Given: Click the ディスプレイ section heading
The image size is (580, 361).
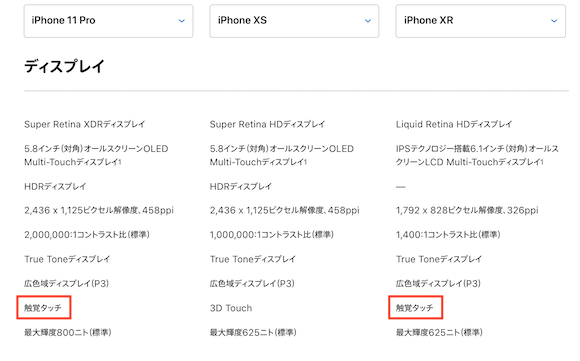Looking at the screenshot, I should [64, 67].
